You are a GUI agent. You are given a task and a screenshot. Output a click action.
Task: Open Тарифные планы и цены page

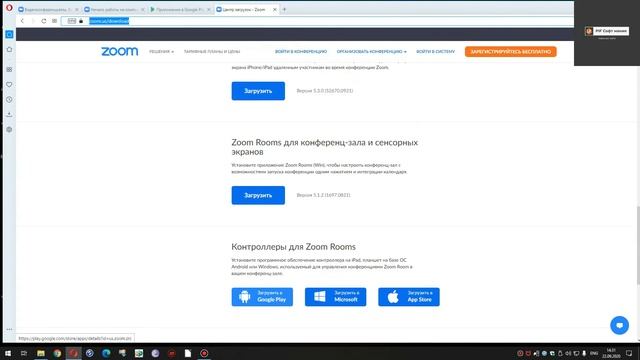tap(212, 51)
